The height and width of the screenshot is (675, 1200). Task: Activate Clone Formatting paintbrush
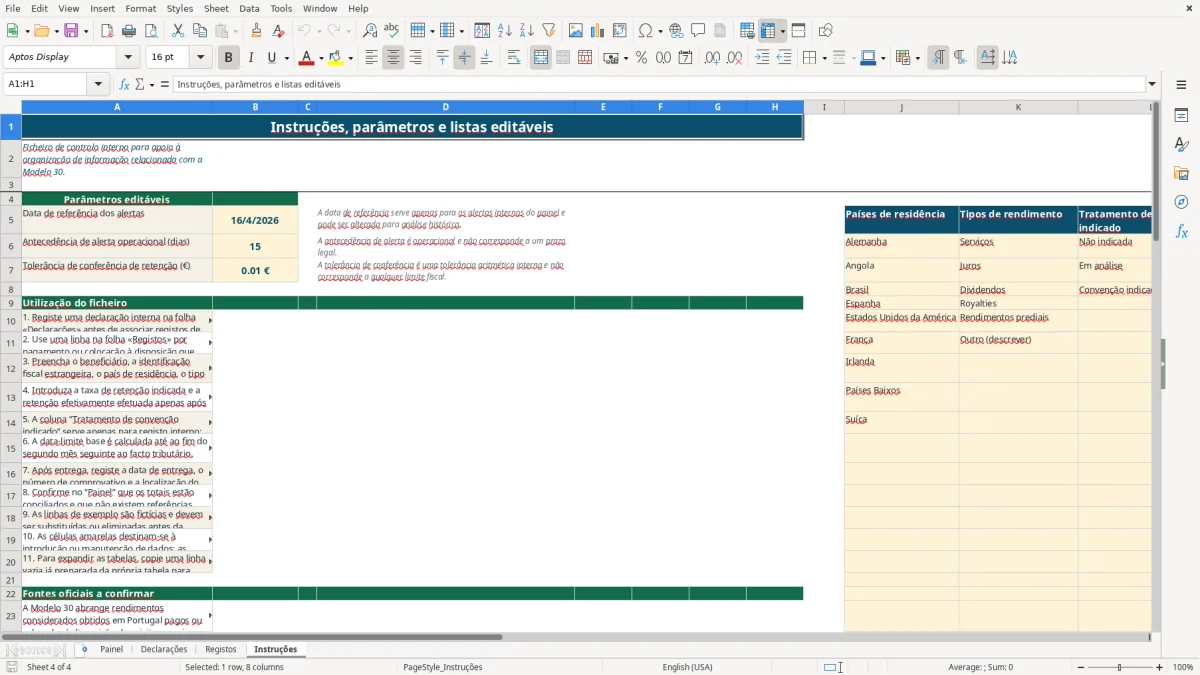(257, 31)
